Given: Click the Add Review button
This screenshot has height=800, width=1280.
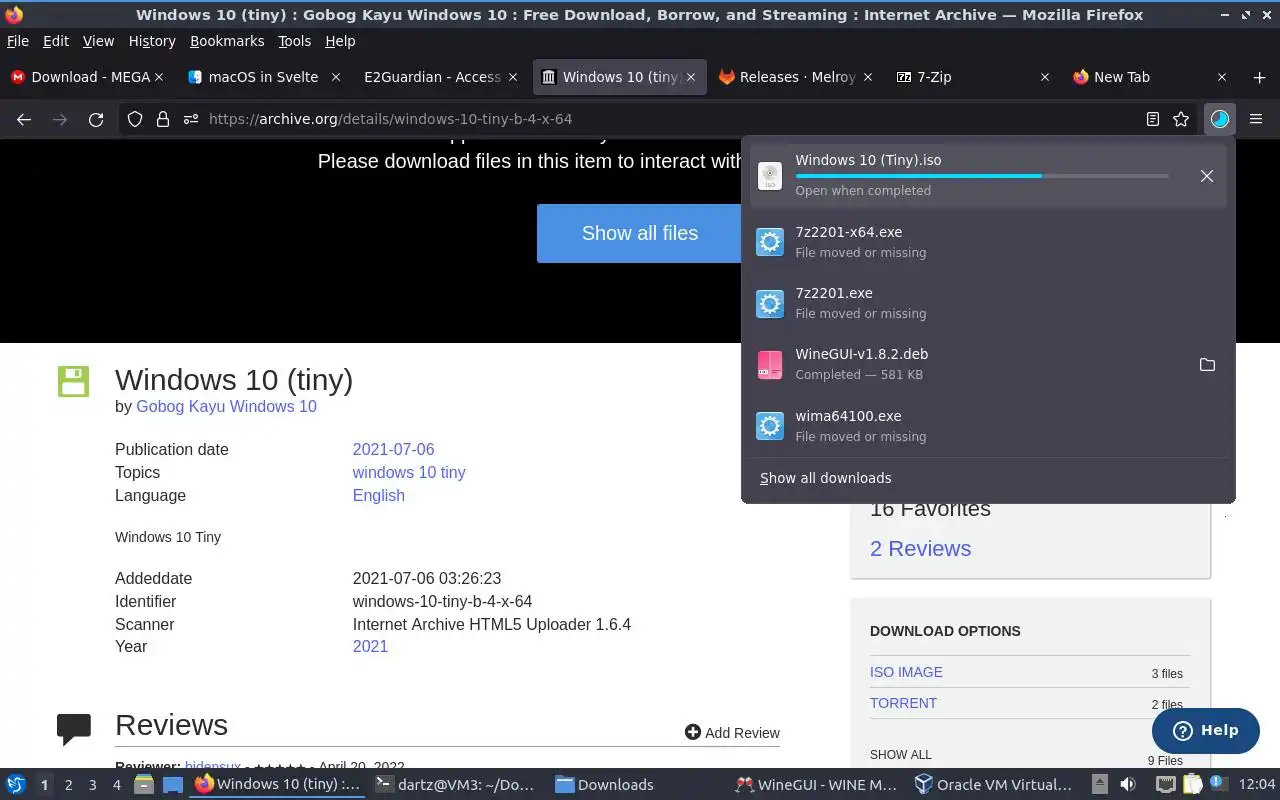Looking at the screenshot, I should [x=732, y=733].
